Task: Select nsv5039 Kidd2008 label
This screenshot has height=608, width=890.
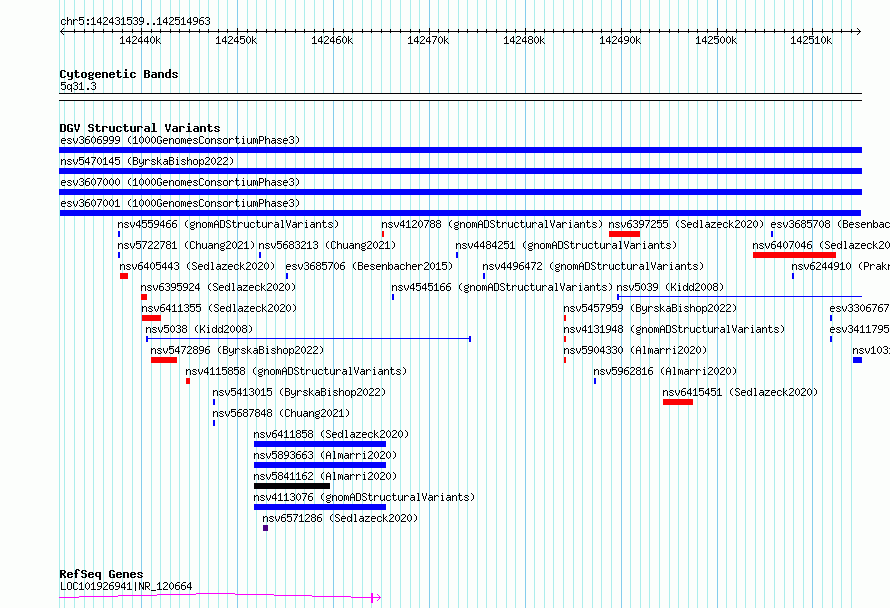Action: tap(670, 287)
